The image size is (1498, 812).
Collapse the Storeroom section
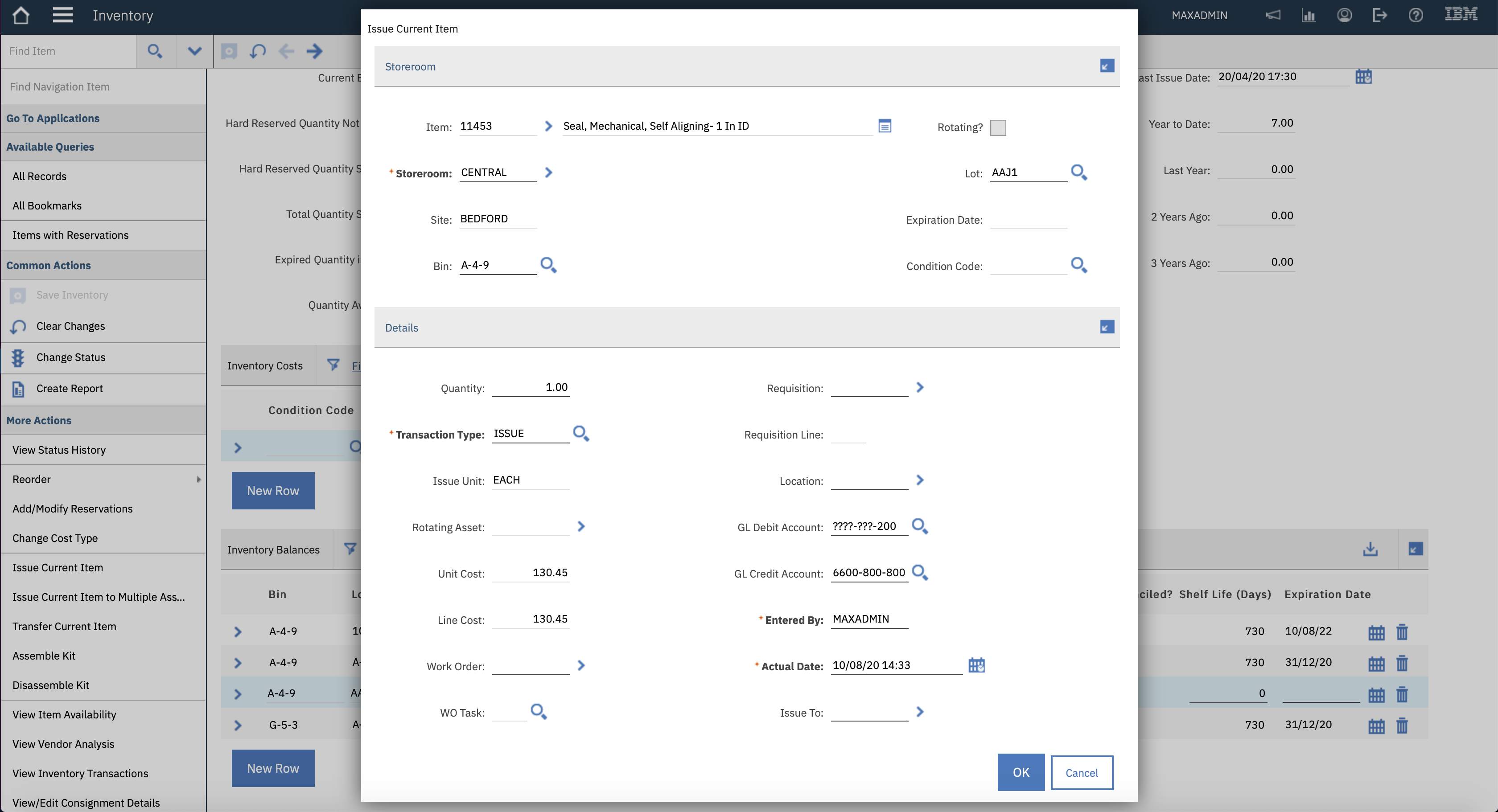point(1107,66)
